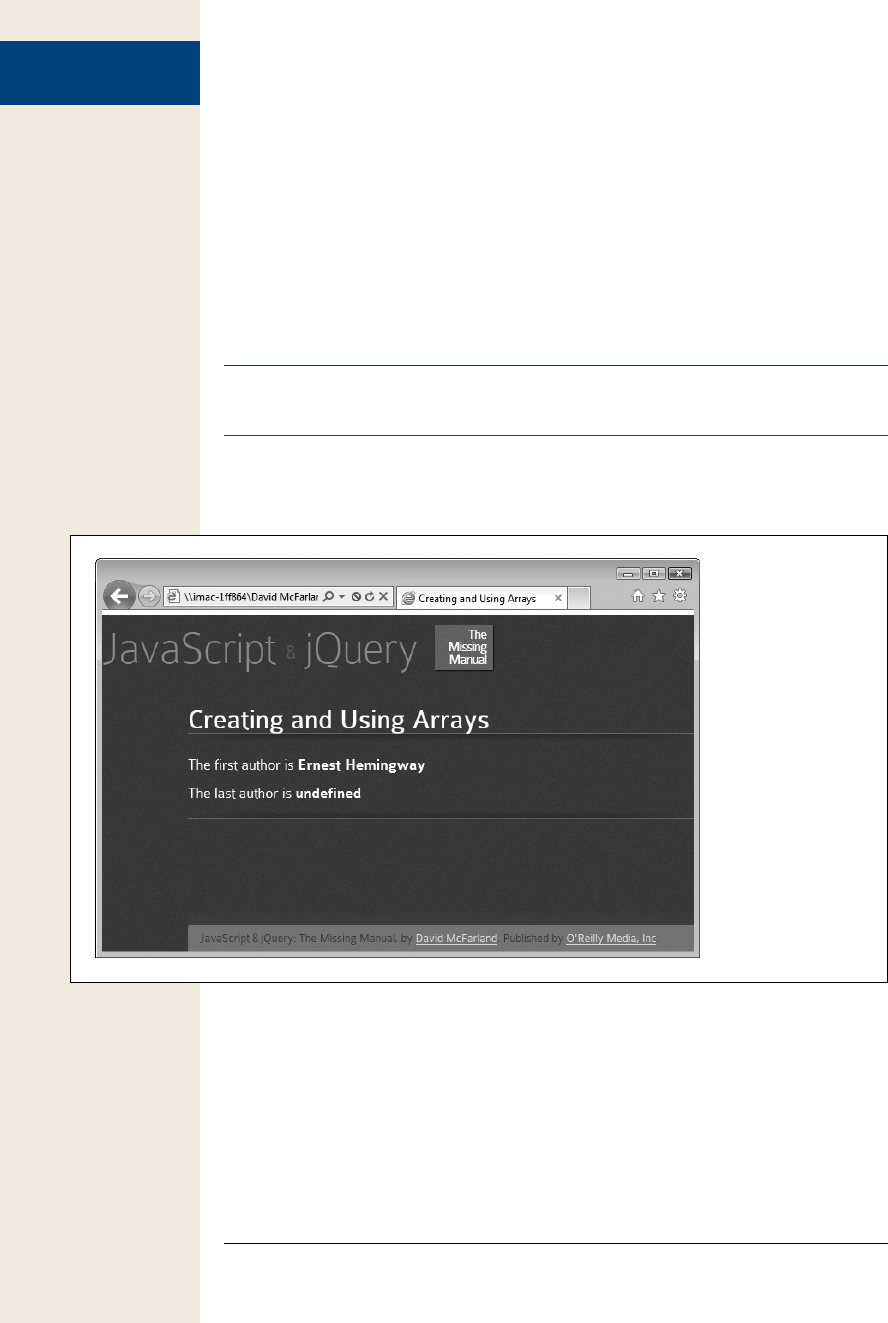Select the Creating and Using Arrays tab
The height and width of the screenshot is (1323, 888).
pyautogui.click(x=482, y=598)
